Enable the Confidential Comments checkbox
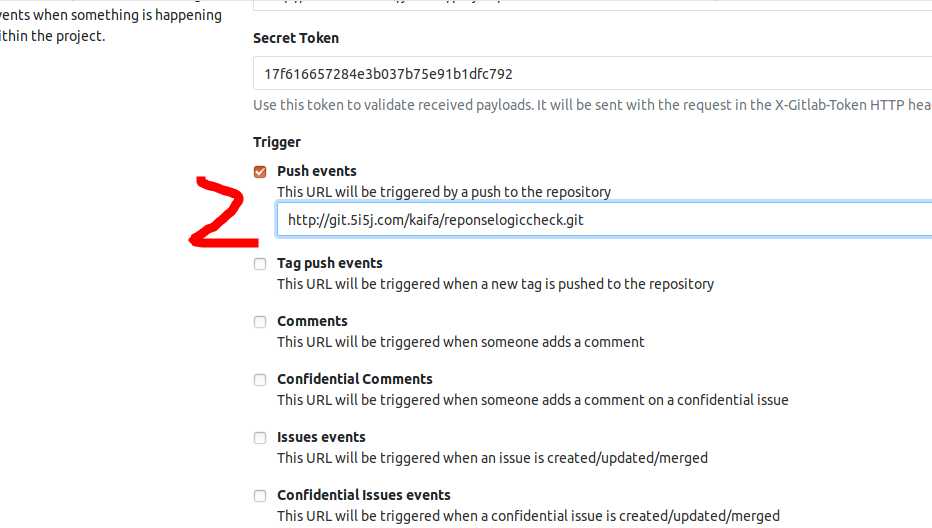932x528 pixels. click(x=260, y=380)
